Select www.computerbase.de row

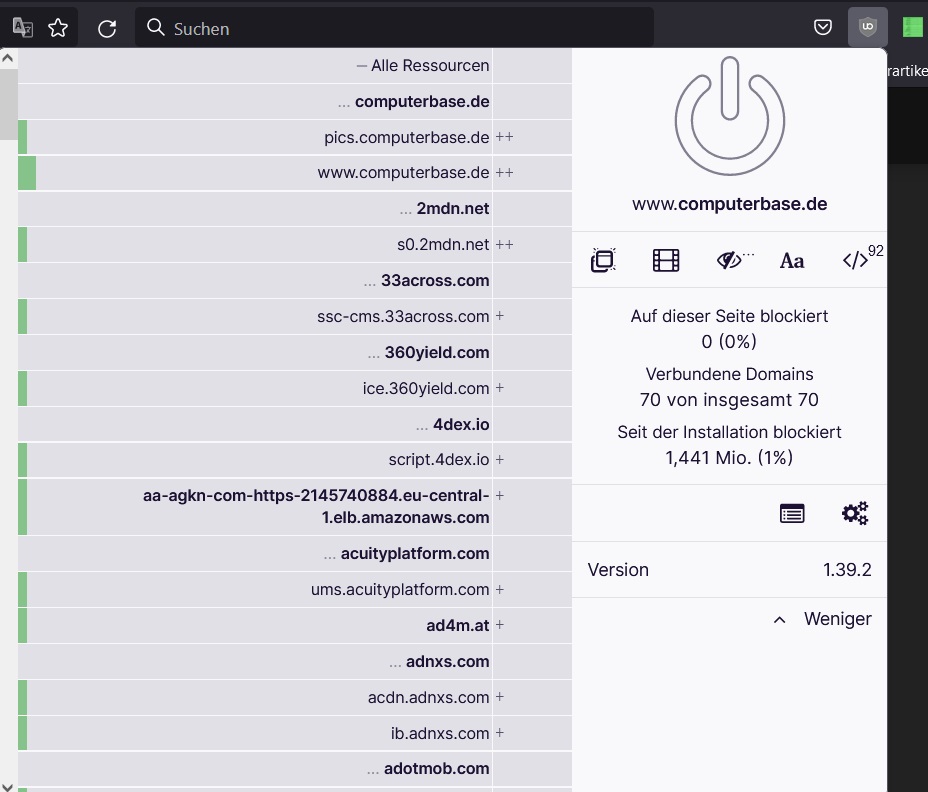(295, 173)
